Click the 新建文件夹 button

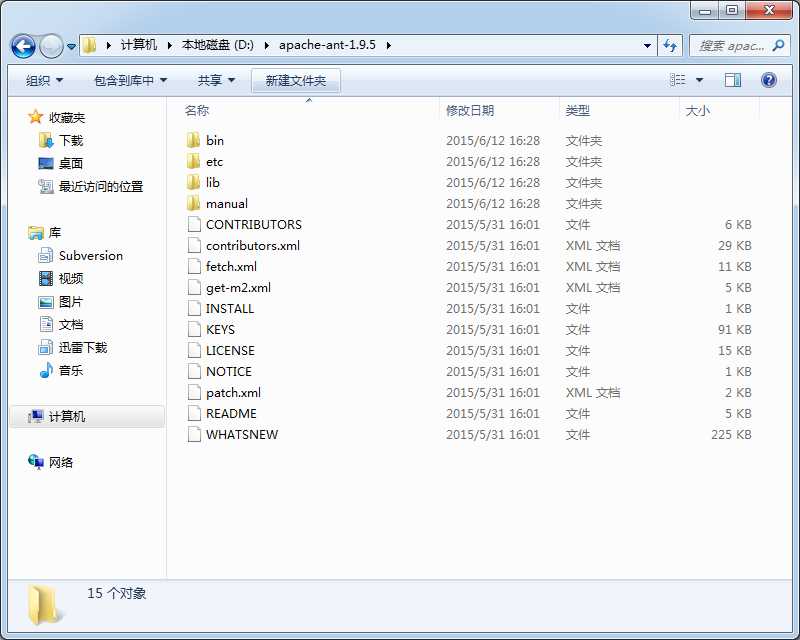[x=296, y=81]
